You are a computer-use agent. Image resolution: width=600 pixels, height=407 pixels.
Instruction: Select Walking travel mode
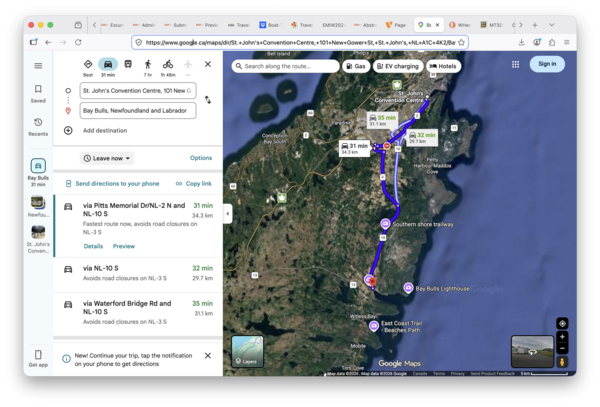point(148,68)
